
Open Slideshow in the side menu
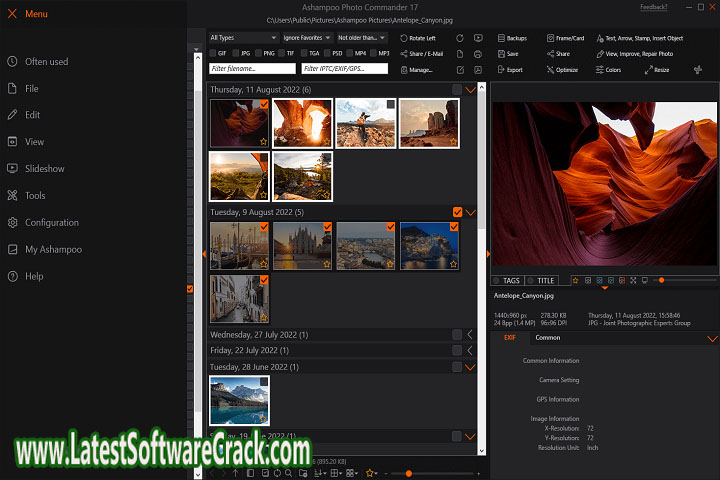pos(44,169)
